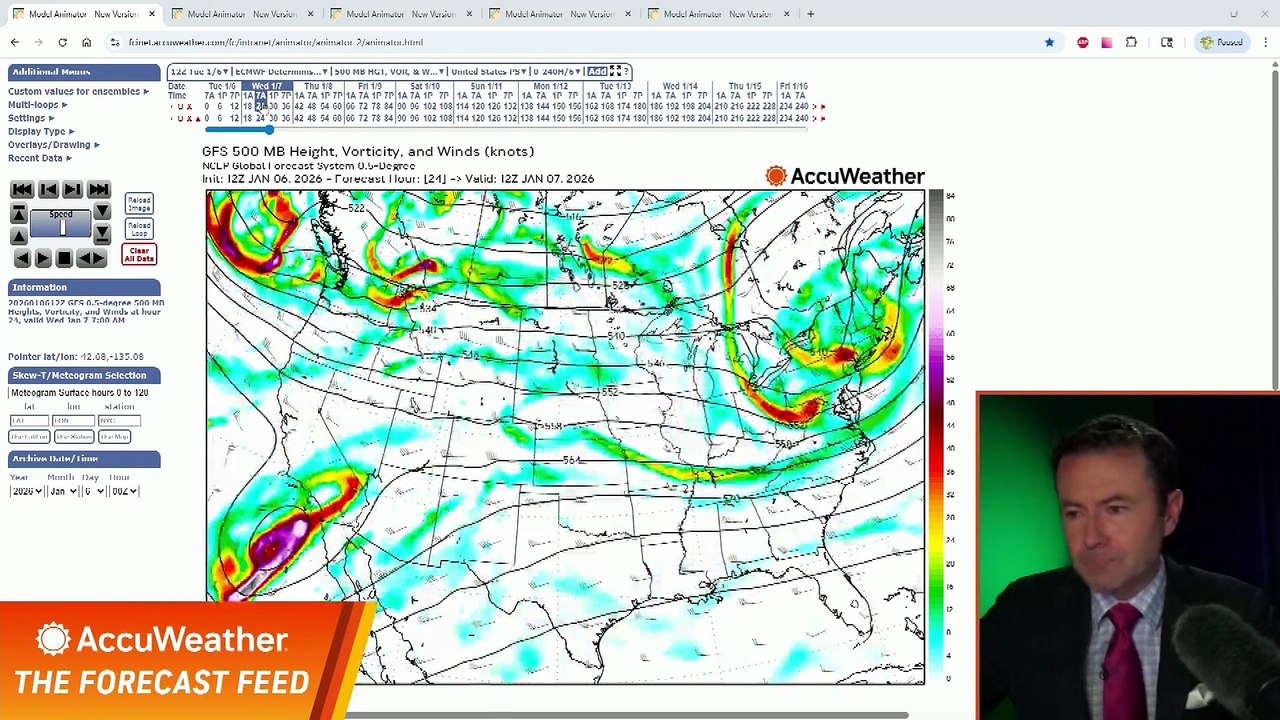Viewport: 1280px width, 720px height.
Task: Click the LON input field
Action: (x=73, y=421)
